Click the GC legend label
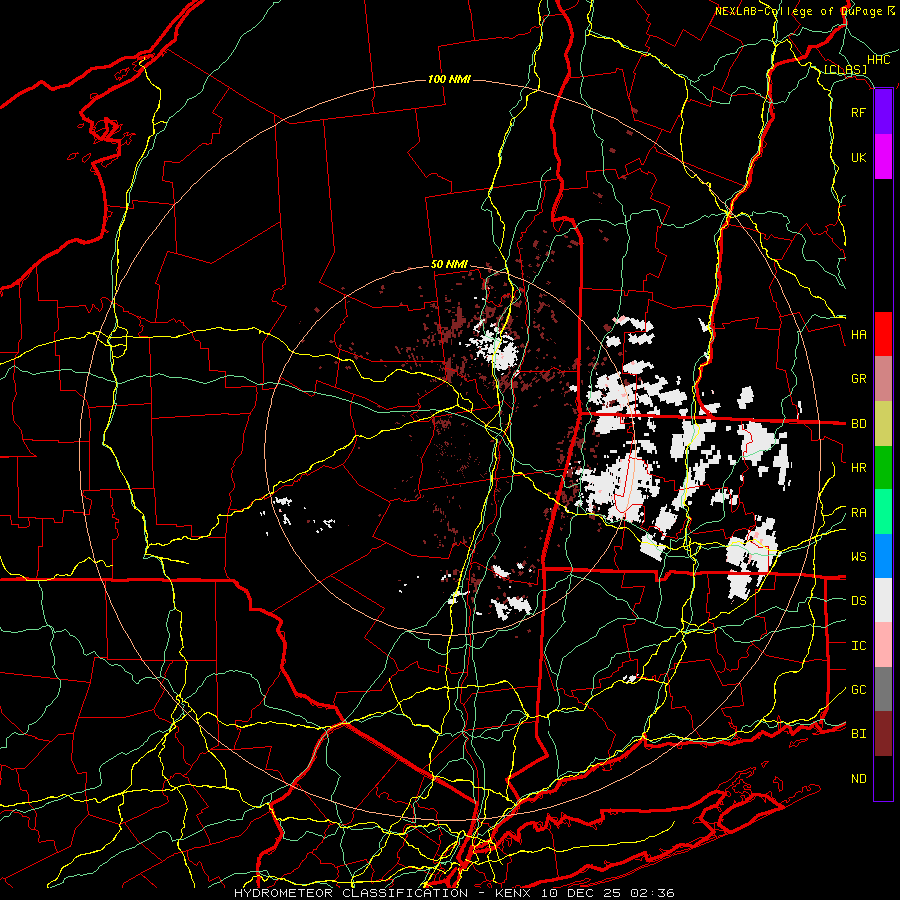Viewport: 900px width, 900px height. click(x=858, y=689)
